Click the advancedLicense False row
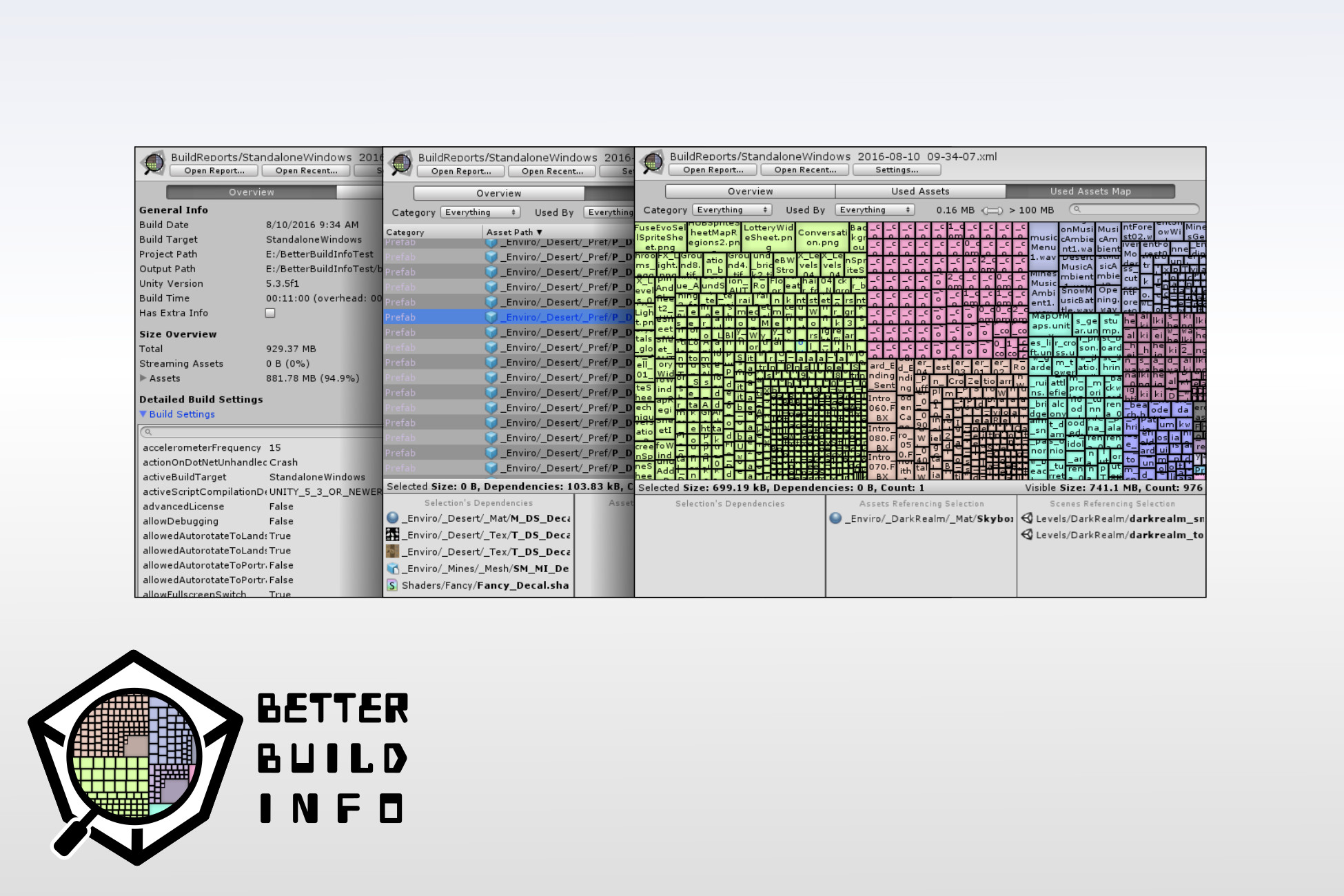Viewport: 1344px width, 896px height. 261,507
